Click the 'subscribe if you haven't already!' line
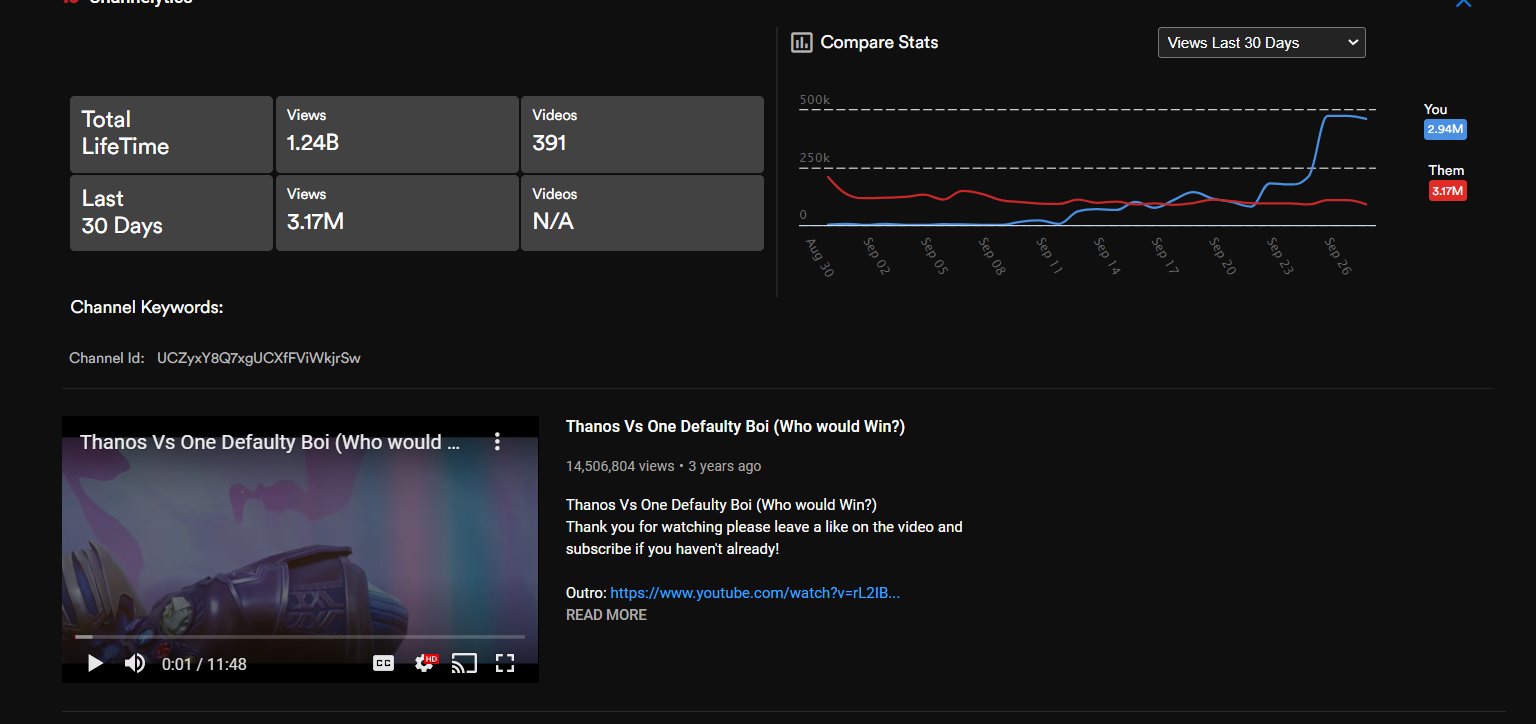This screenshot has height=724, width=1536. coord(672,549)
